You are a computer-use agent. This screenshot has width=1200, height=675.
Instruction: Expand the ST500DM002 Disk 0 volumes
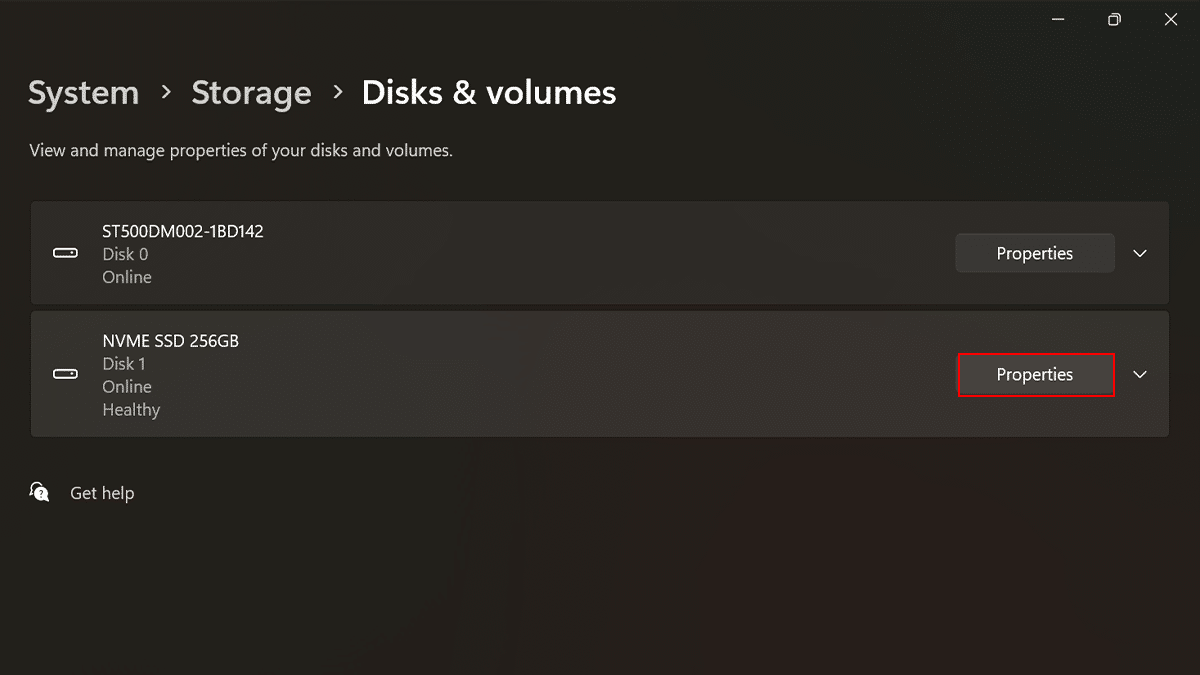1140,253
